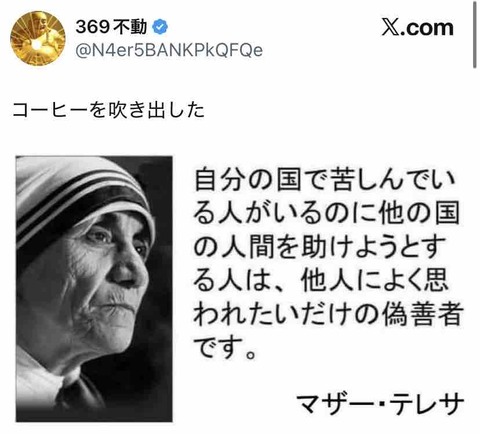Viewport: 480px width, 434px height.
Task: Click the X logo glyph in X.com
Action: (x=389, y=28)
